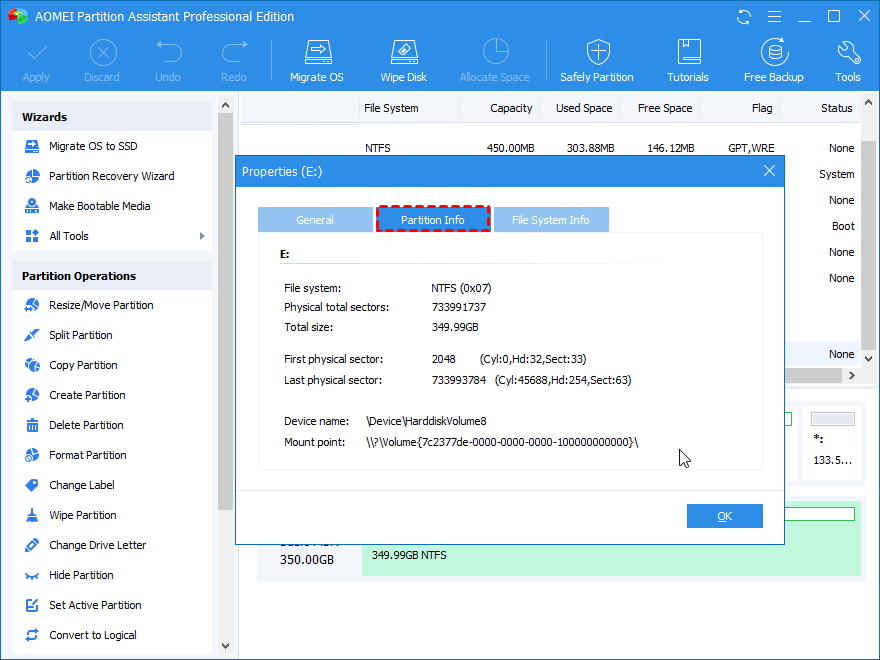The image size is (880, 660).
Task: Click partition list scroll down arrow
Action: pyautogui.click(x=869, y=359)
